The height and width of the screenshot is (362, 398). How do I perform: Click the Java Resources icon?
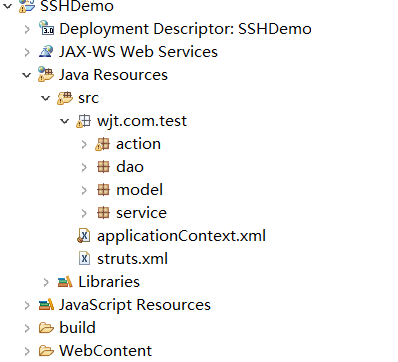46,74
